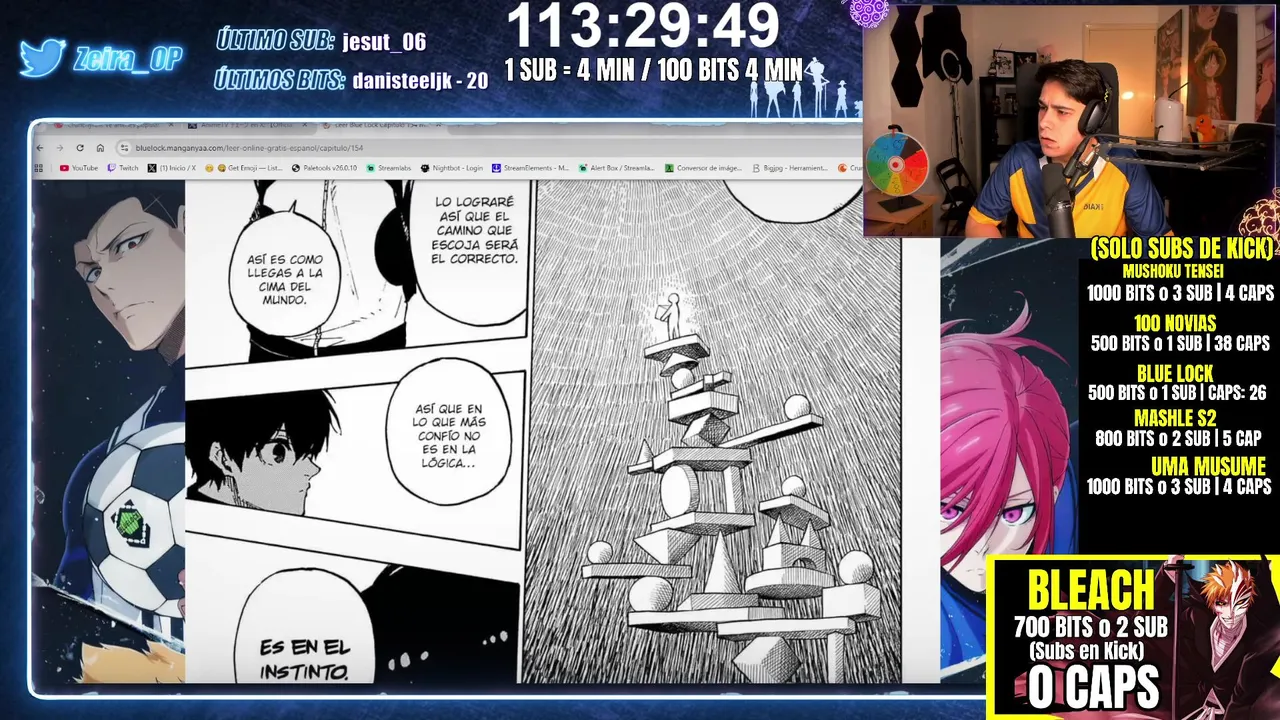This screenshot has height=720, width=1280.
Task: Click the BLUE LOCK goal title
Action: point(1174,374)
